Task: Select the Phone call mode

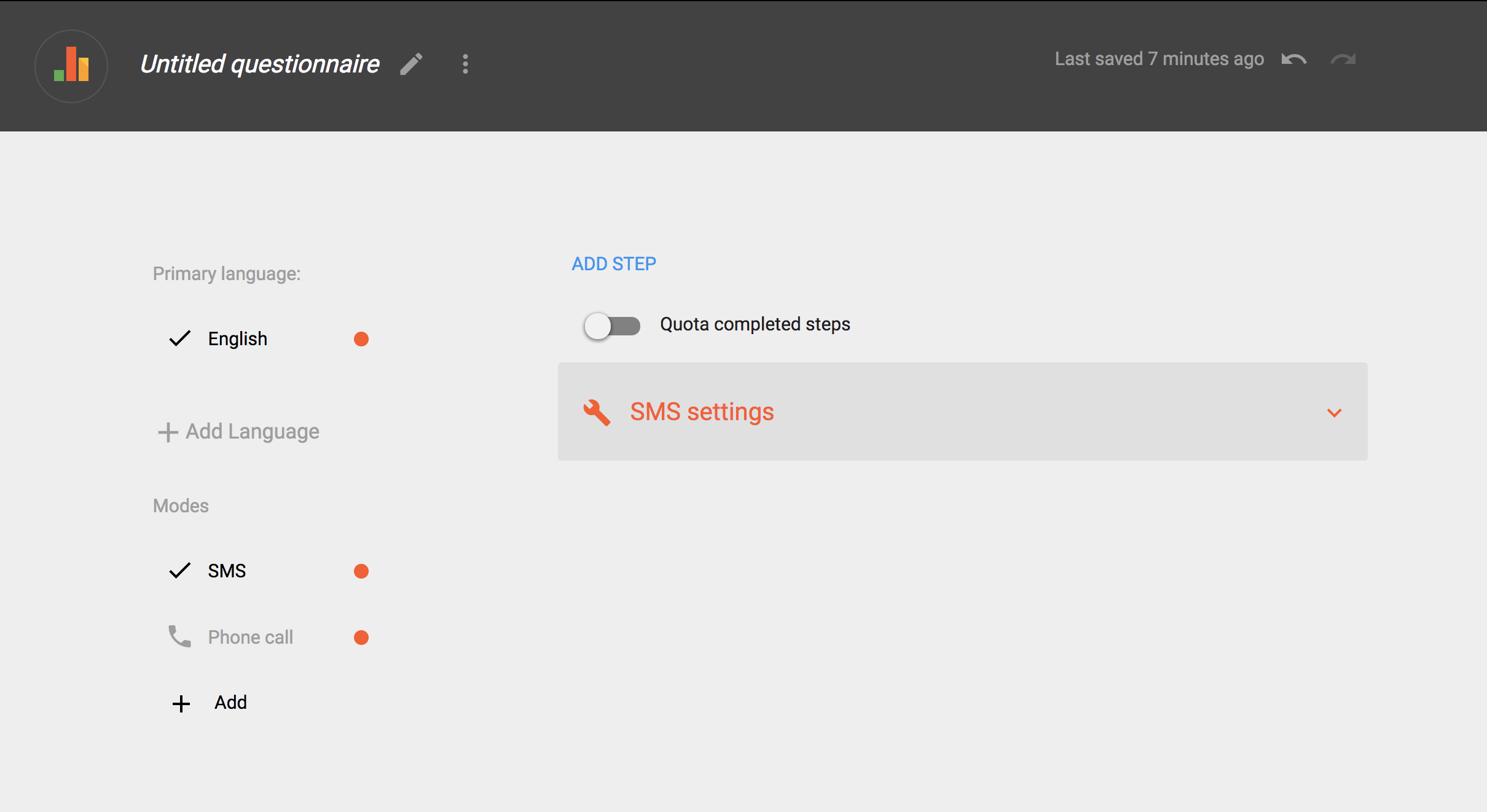Action: click(250, 637)
